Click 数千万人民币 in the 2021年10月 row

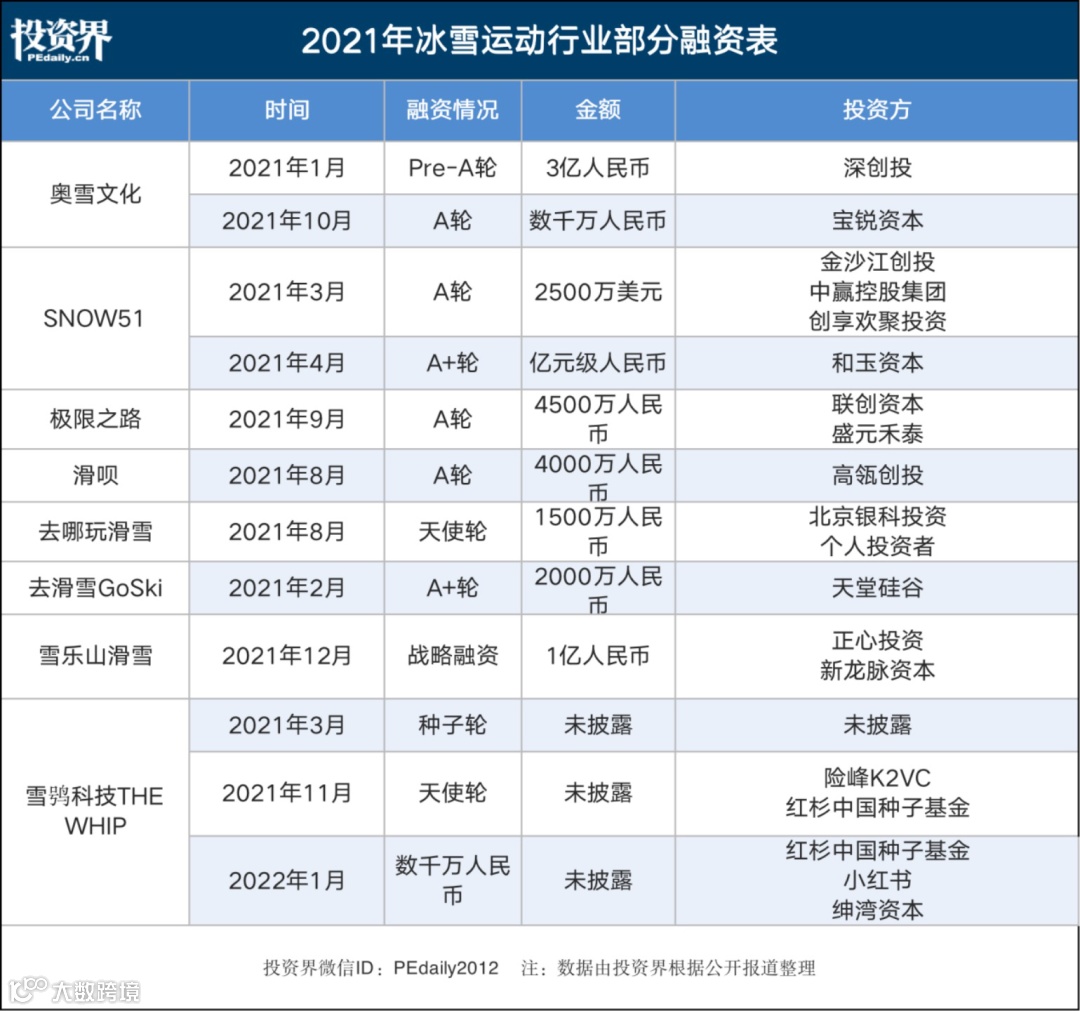[598, 221]
